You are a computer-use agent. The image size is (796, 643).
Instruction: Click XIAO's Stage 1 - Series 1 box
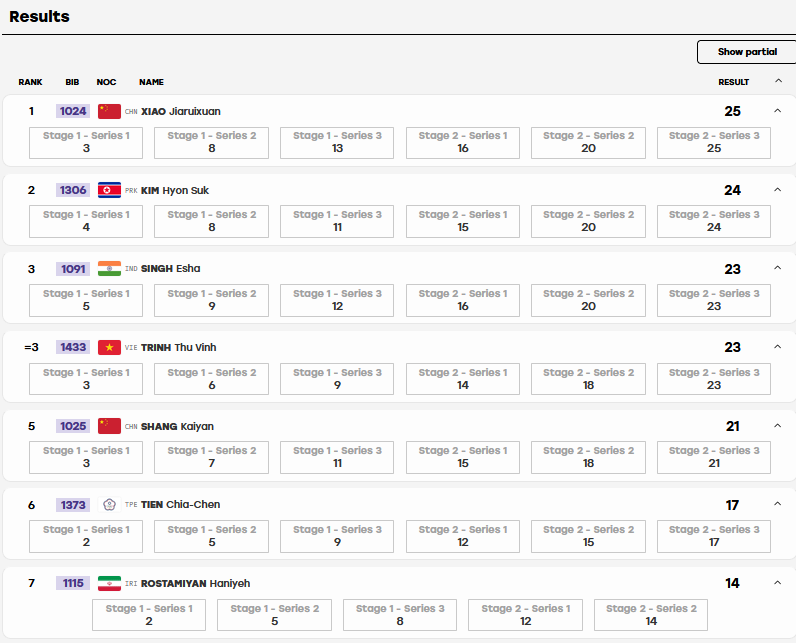point(86,143)
